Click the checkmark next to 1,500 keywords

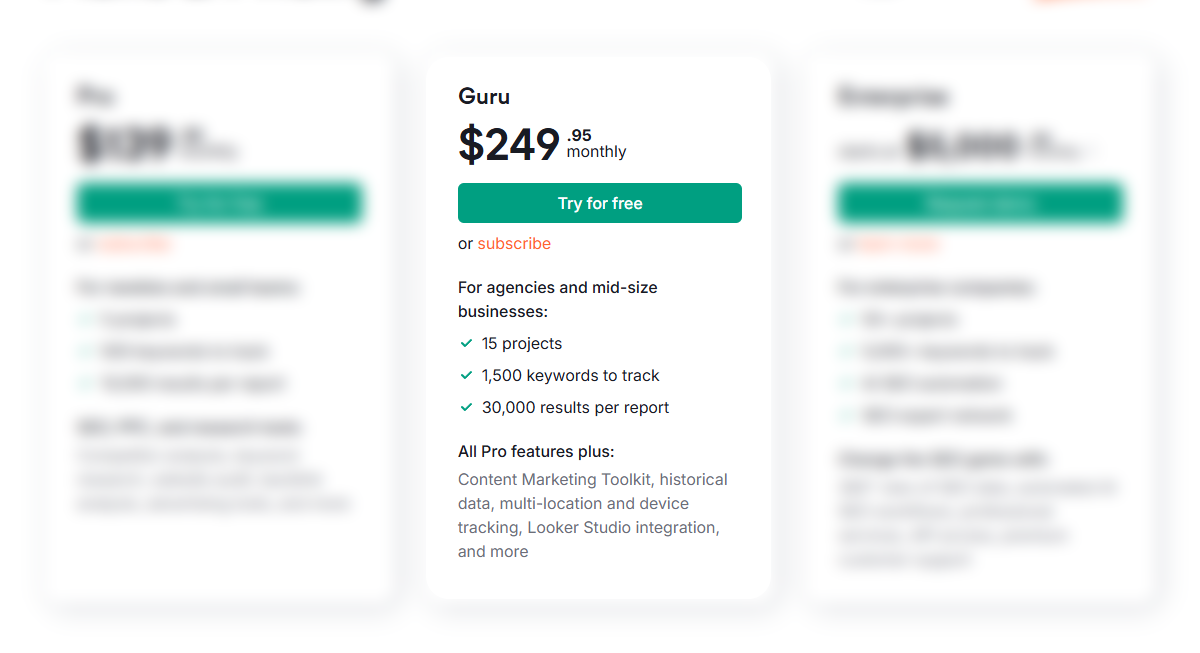466,375
